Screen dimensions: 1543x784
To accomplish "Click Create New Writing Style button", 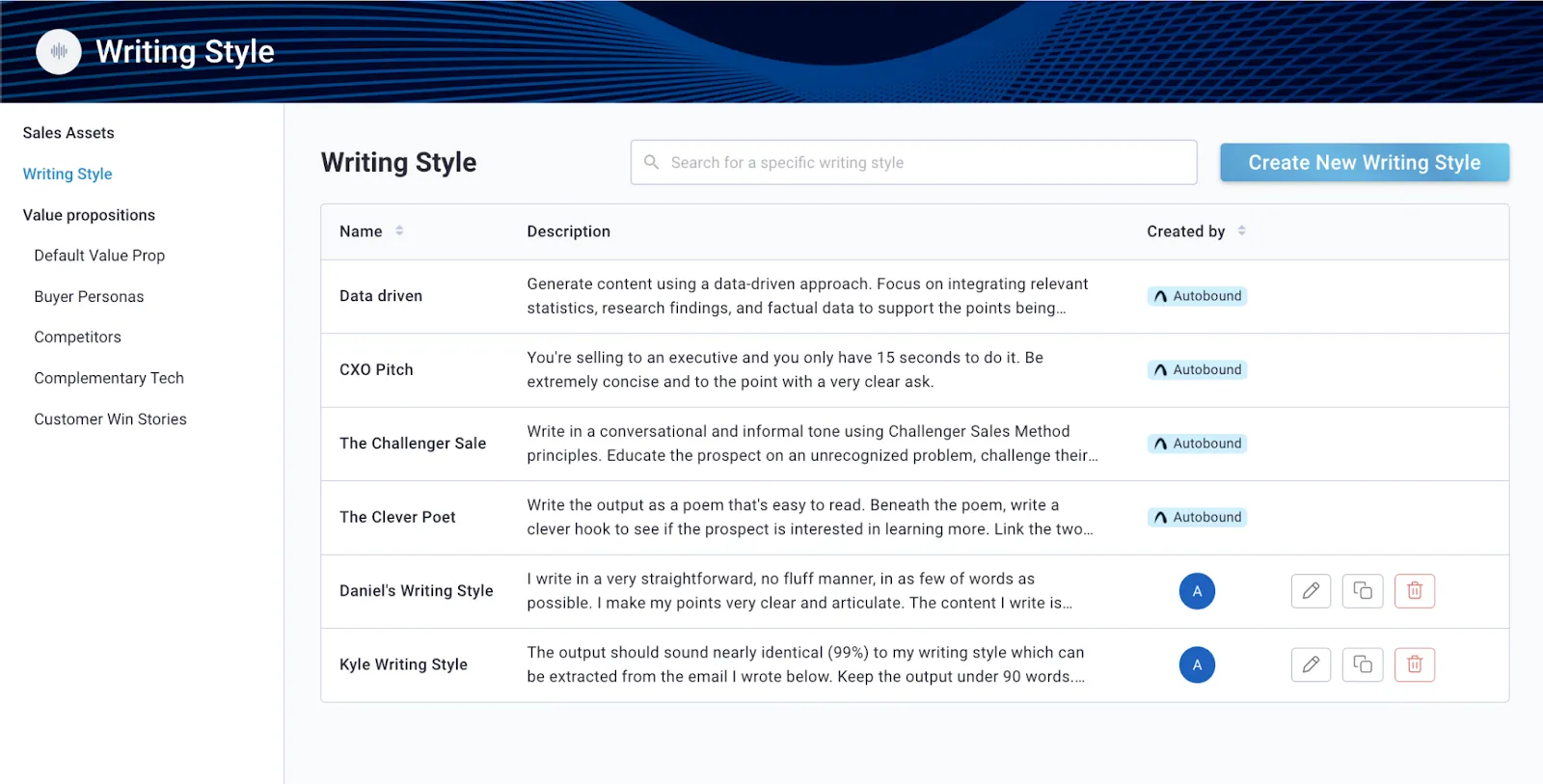I will click(1364, 162).
